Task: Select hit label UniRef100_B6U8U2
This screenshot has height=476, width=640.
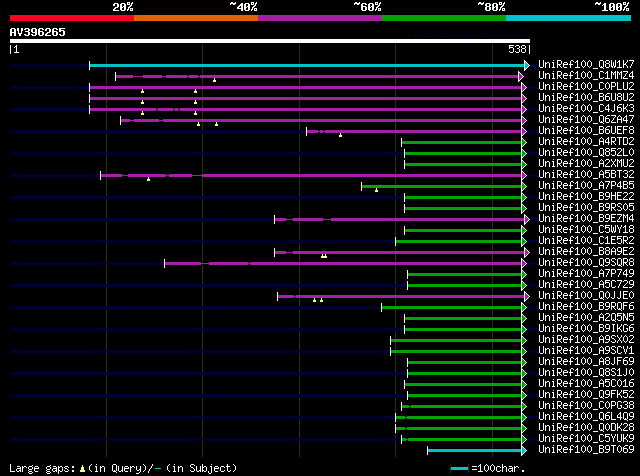Action: pyautogui.click(x=586, y=98)
